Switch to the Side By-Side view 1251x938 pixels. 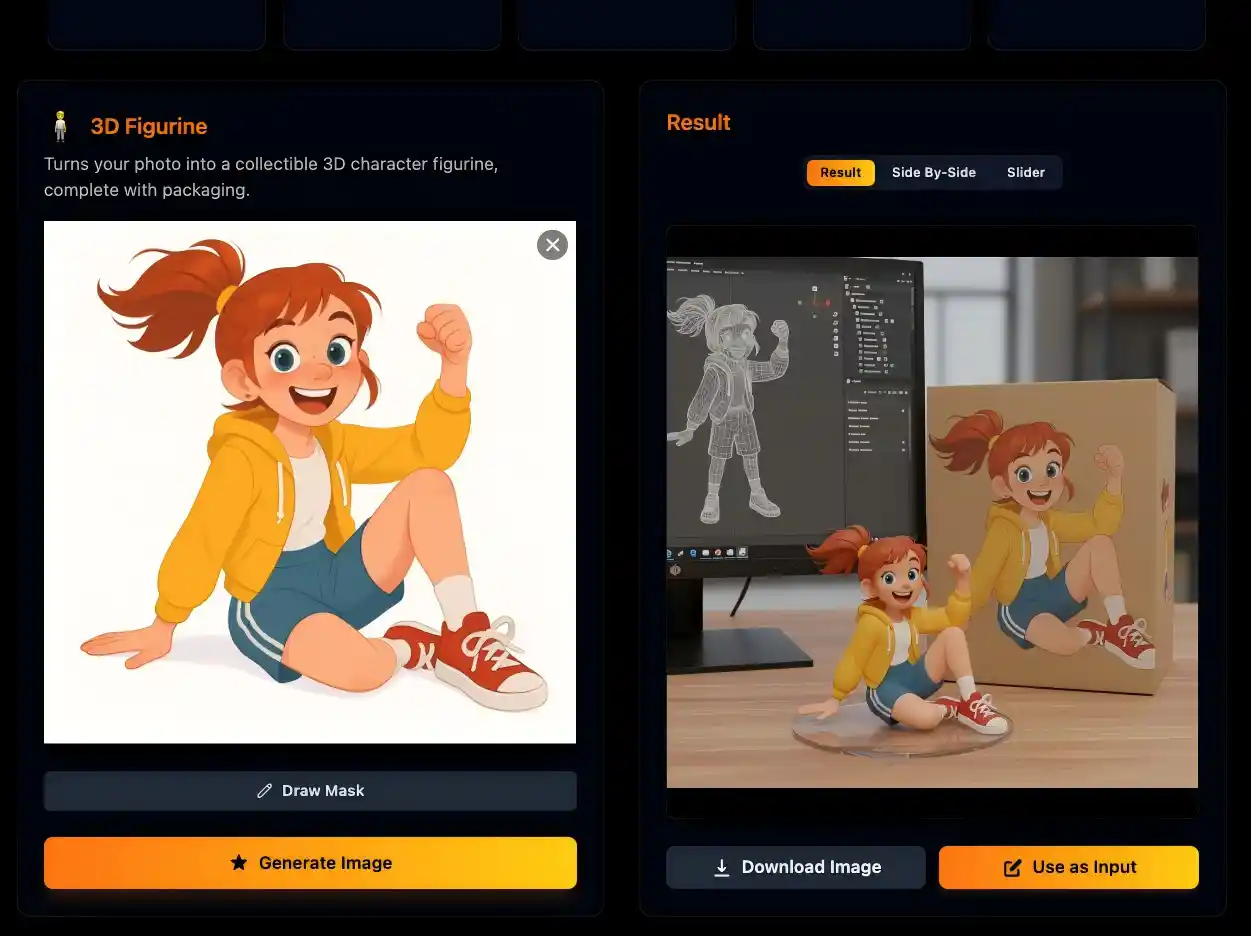(x=933, y=172)
